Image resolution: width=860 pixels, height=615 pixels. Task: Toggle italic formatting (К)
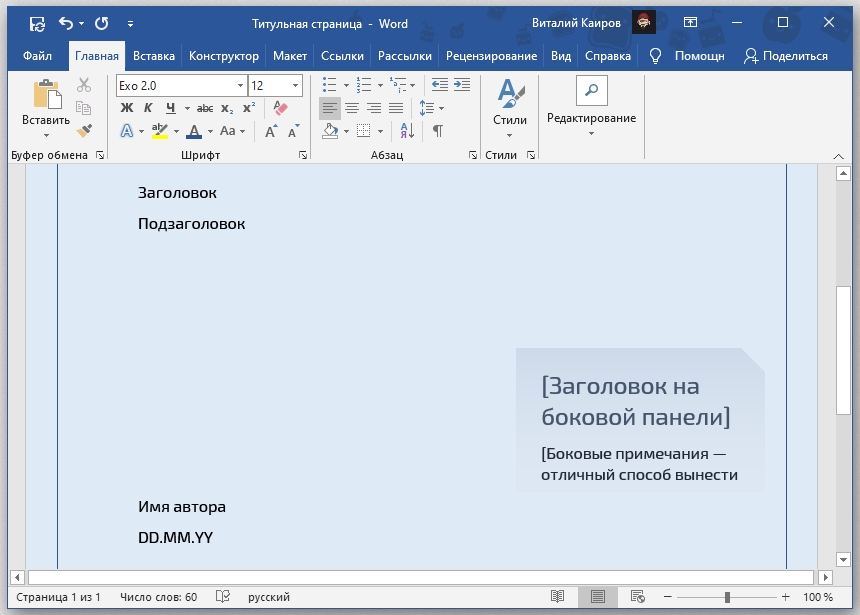(x=148, y=108)
